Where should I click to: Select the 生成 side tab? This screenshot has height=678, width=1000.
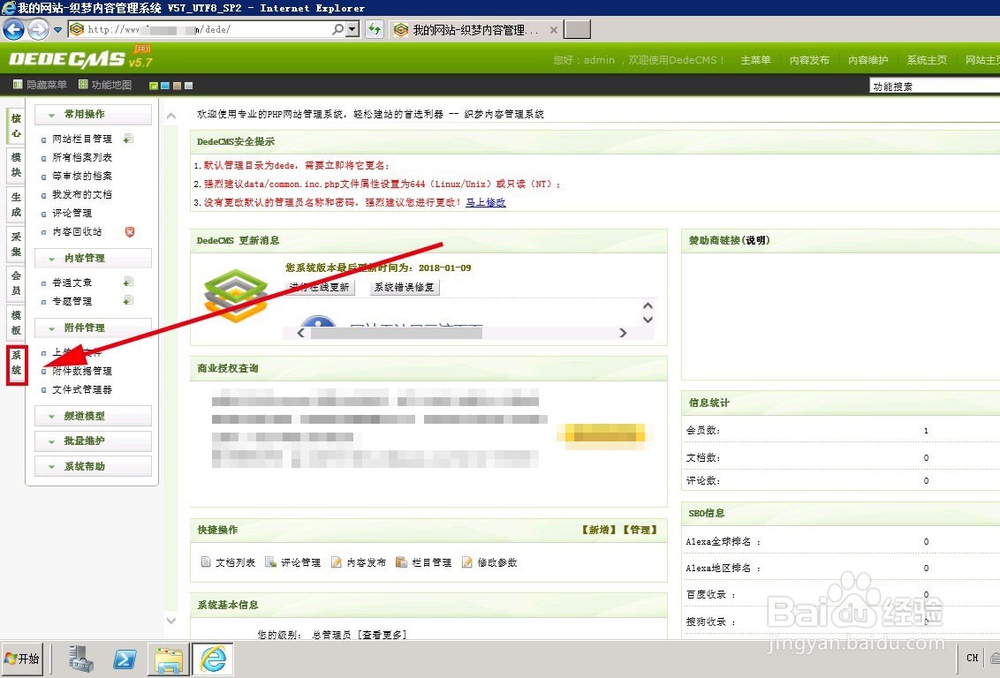coord(16,204)
